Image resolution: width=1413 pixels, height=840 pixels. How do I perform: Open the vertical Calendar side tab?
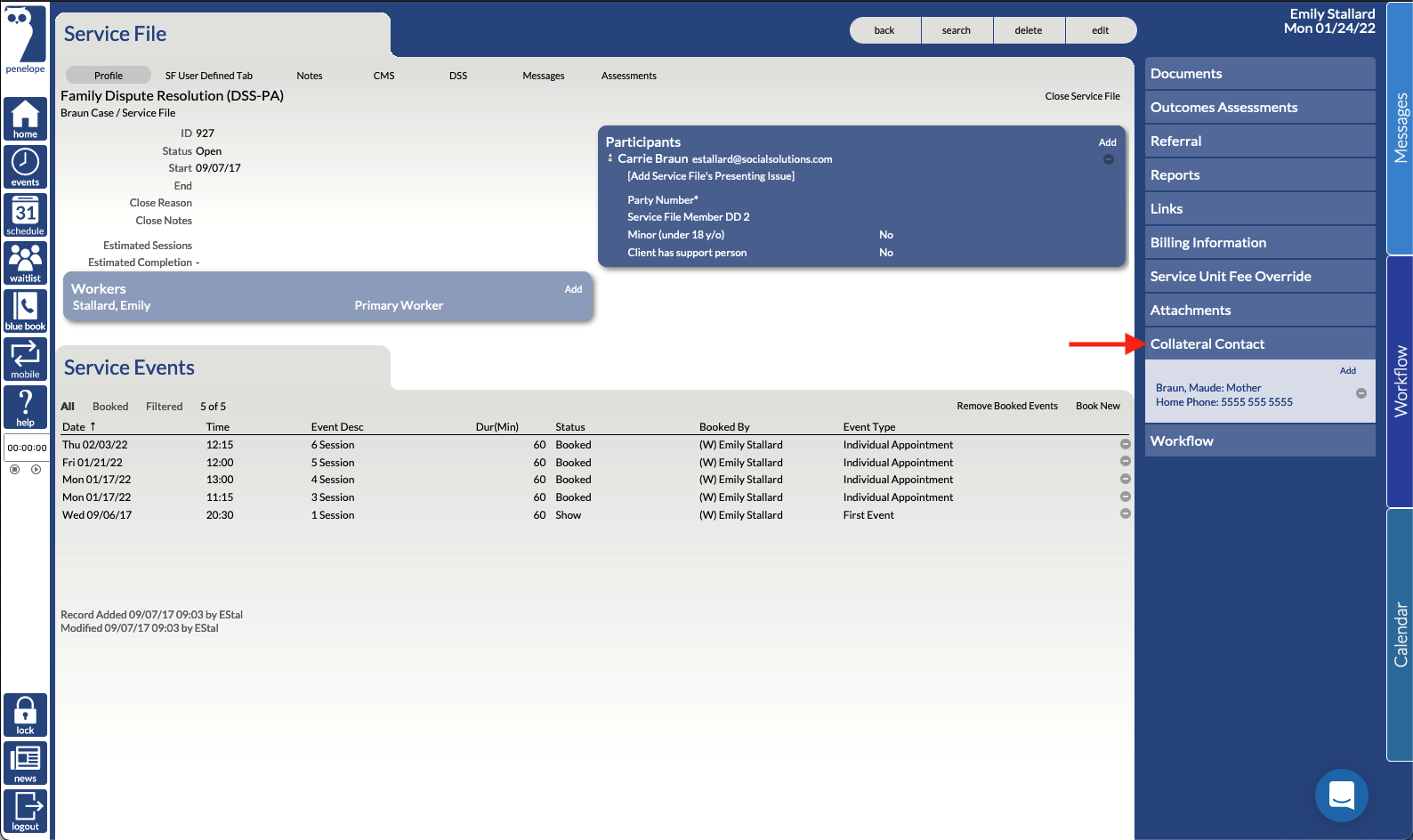tap(1400, 634)
